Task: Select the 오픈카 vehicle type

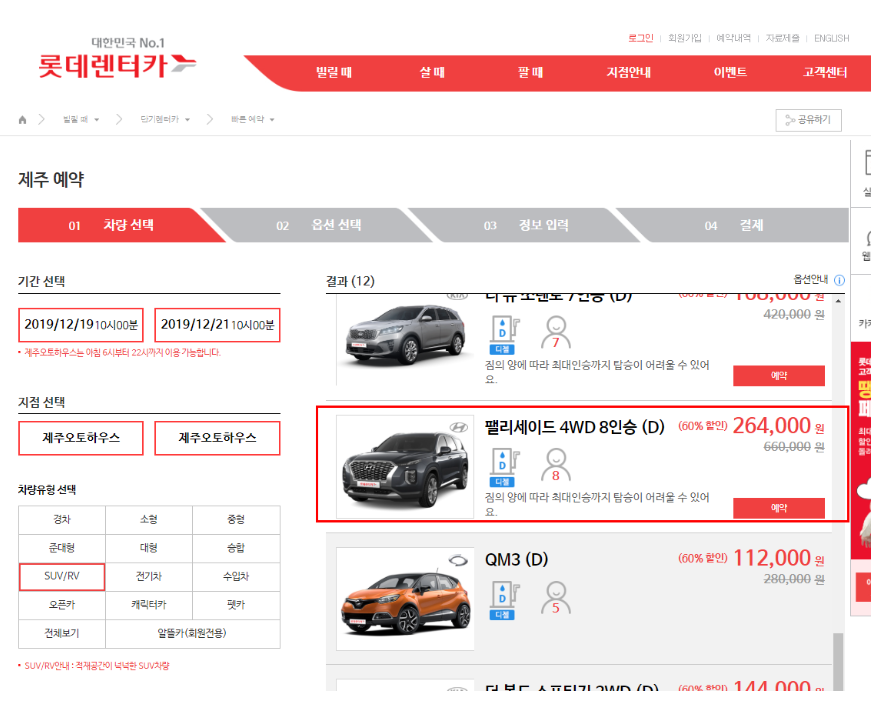Action: (x=62, y=605)
